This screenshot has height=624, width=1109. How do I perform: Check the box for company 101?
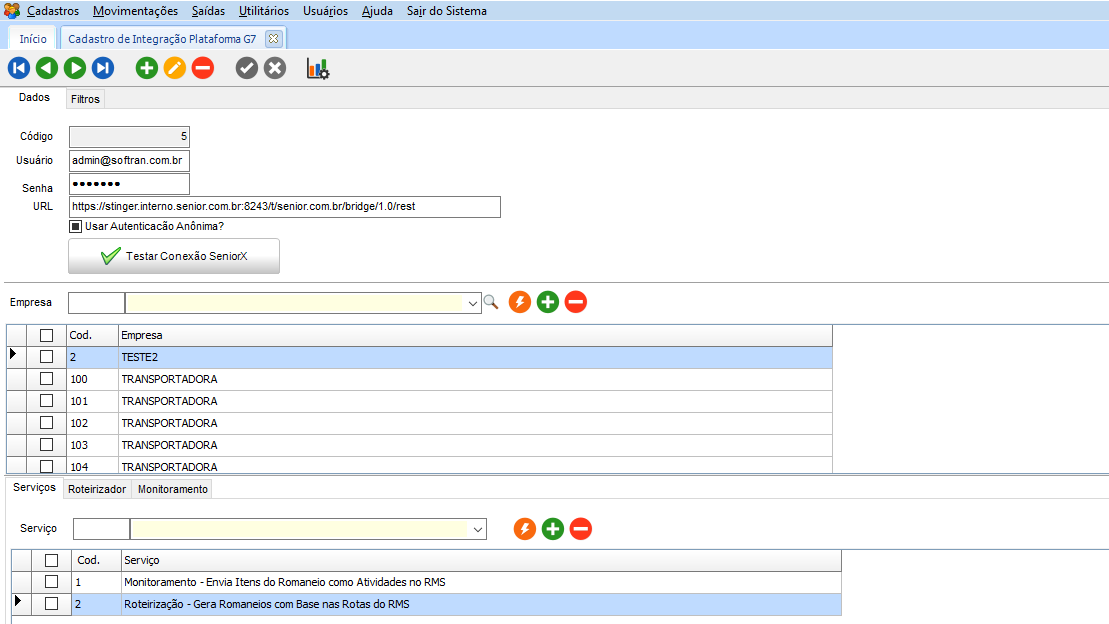coord(47,401)
